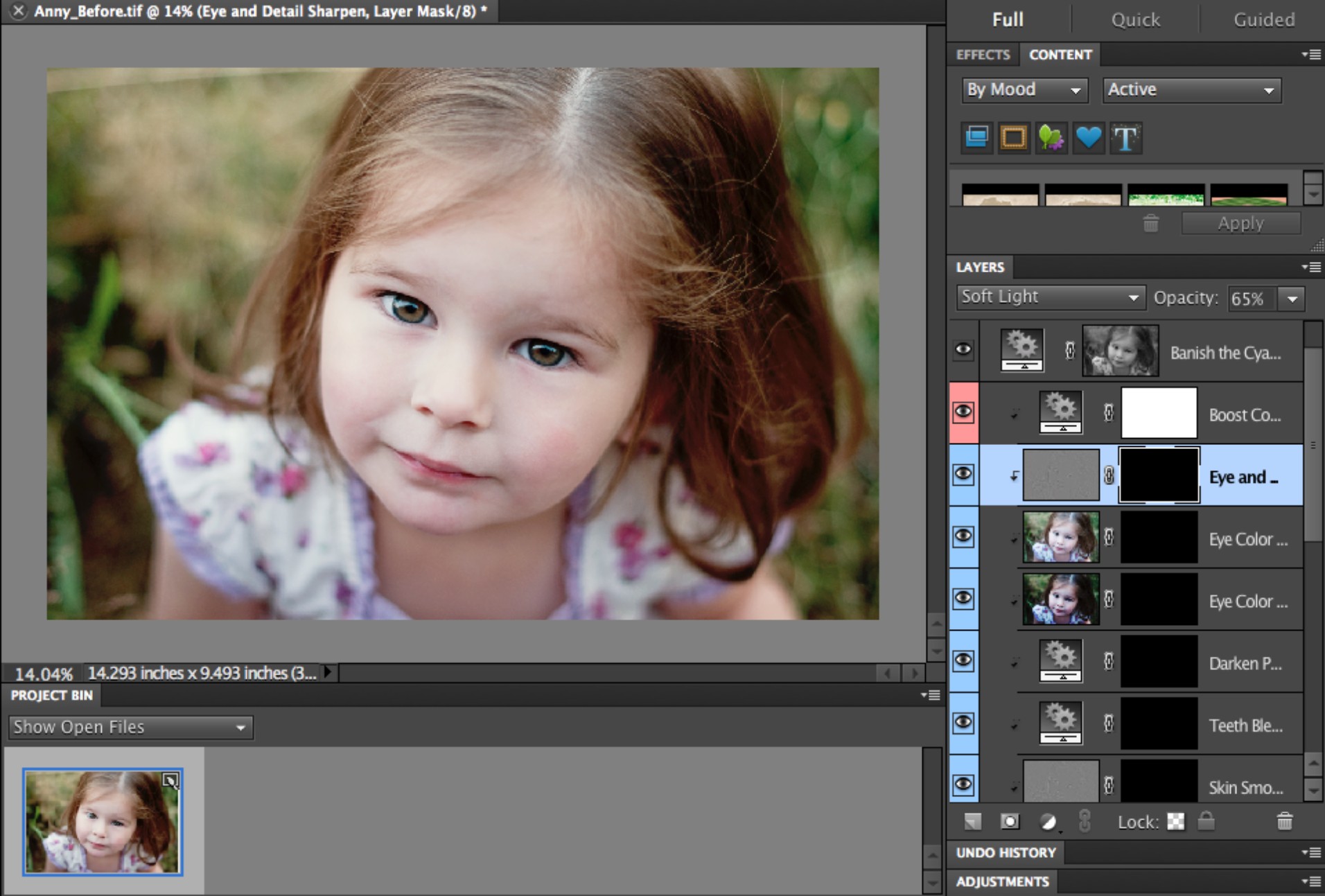Open the new adjustment layer icon menu
This screenshot has height=896, width=1325.
(1048, 822)
